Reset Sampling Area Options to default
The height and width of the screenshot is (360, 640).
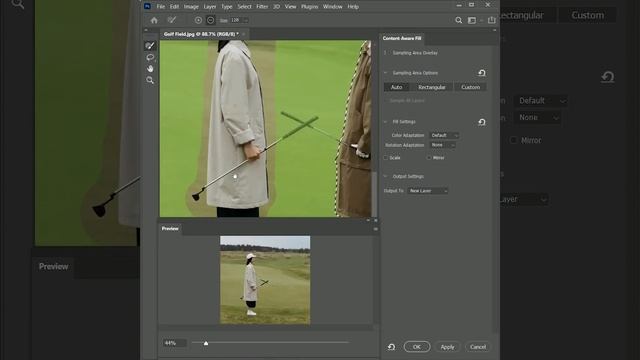(482, 73)
